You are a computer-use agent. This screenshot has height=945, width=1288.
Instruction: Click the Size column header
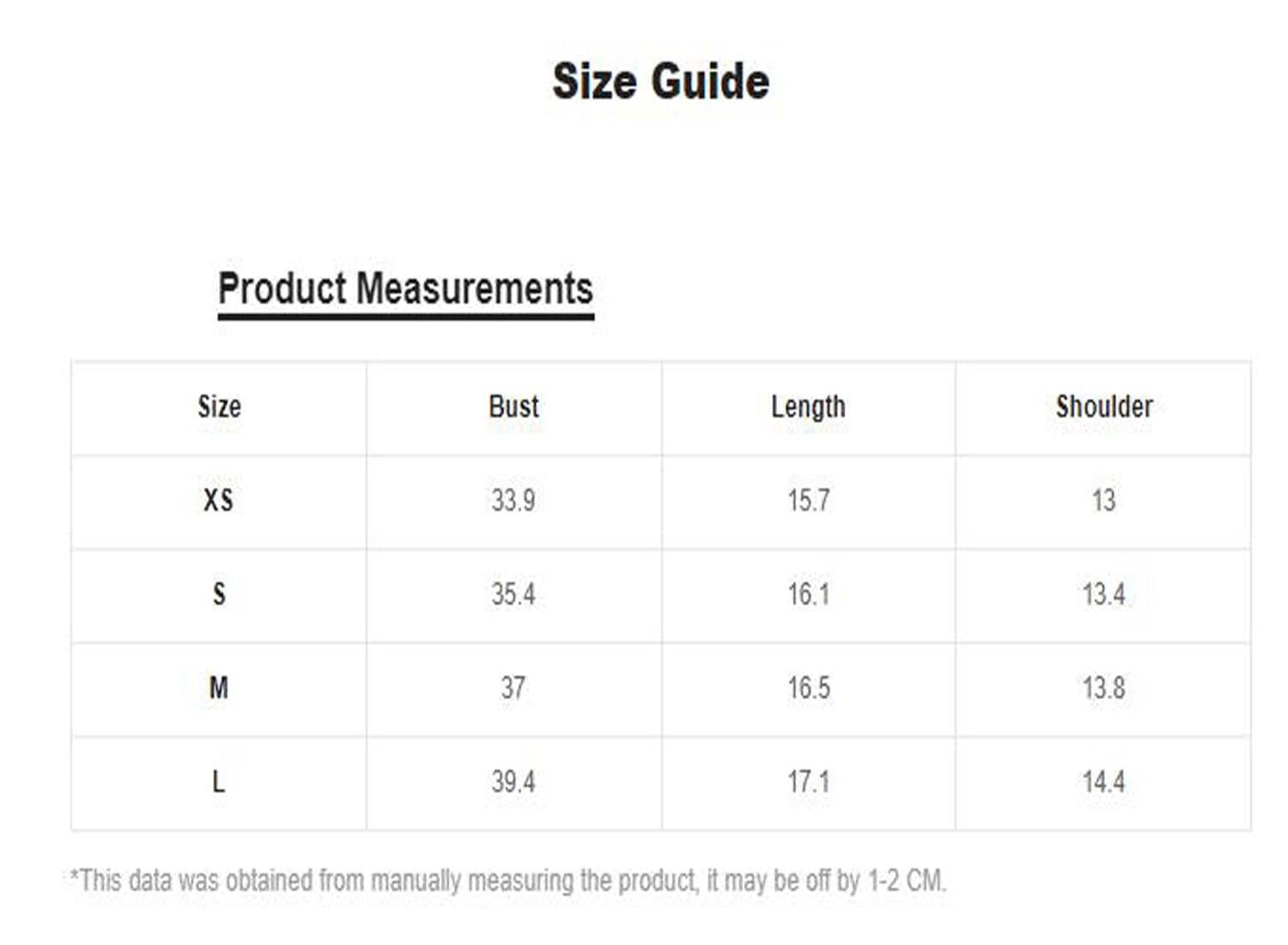219,406
